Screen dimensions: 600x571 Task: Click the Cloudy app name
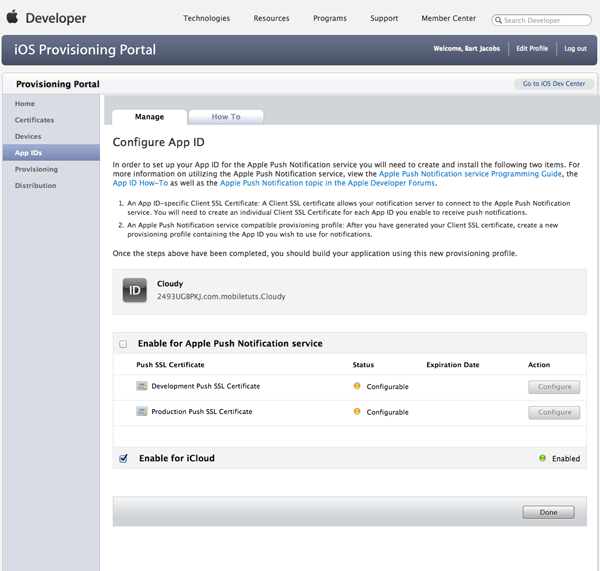[170, 284]
